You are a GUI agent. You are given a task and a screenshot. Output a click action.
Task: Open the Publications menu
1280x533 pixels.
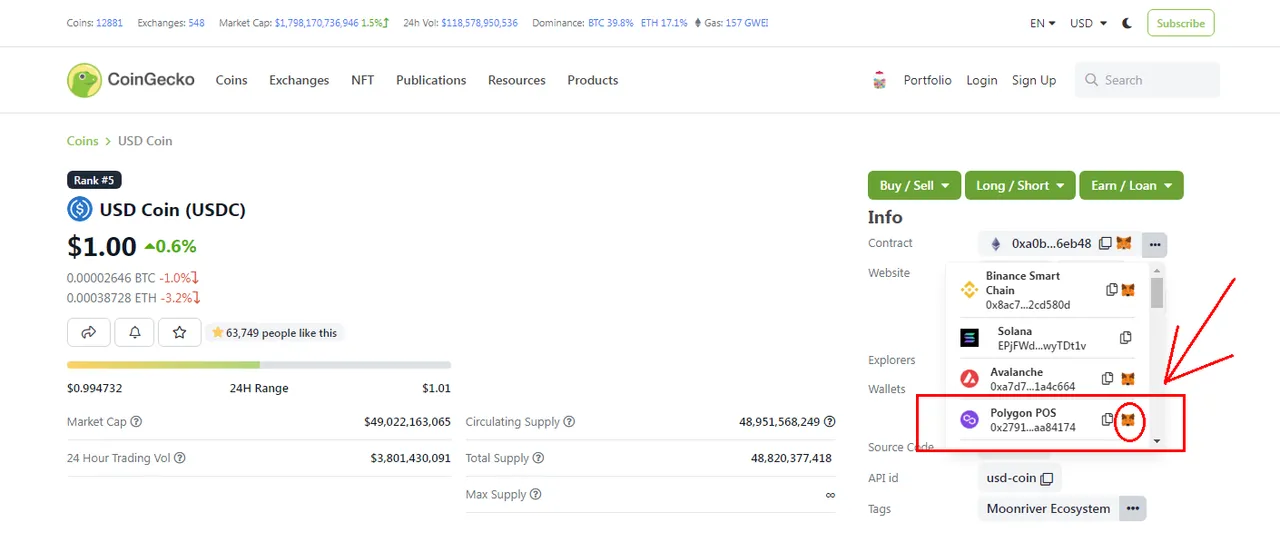[431, 80]
